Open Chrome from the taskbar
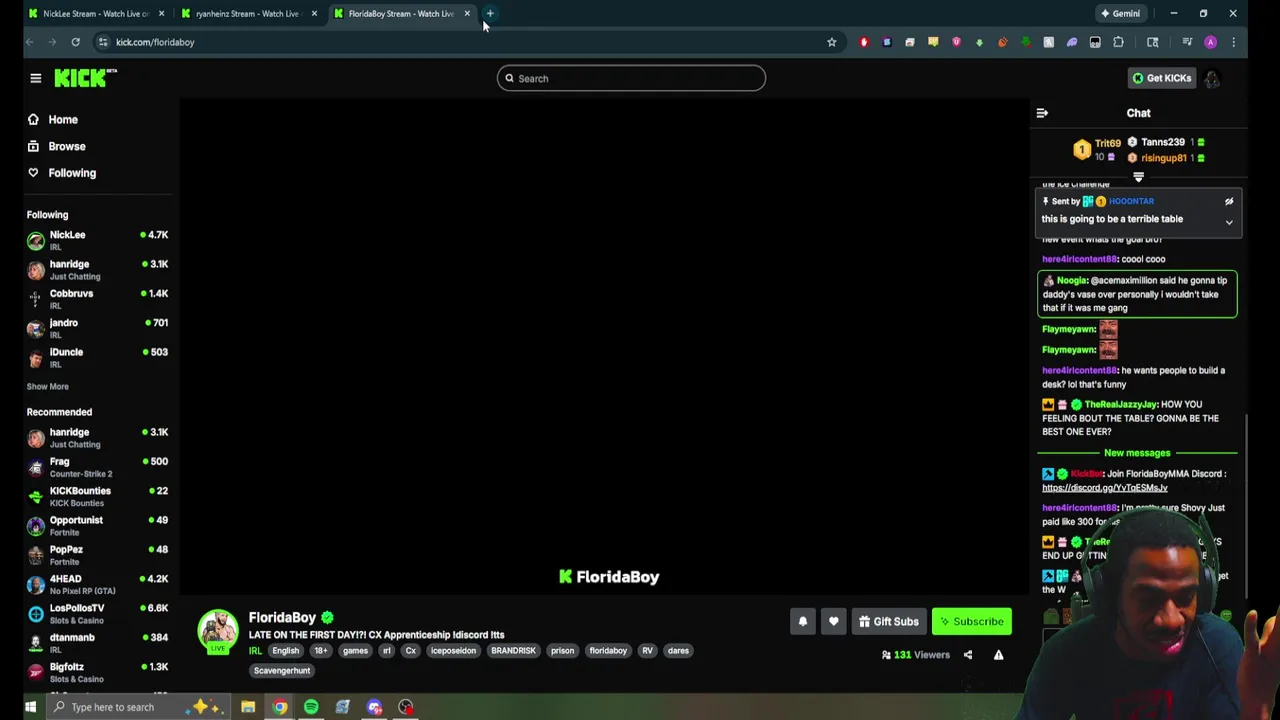 [x=280, y=707]
